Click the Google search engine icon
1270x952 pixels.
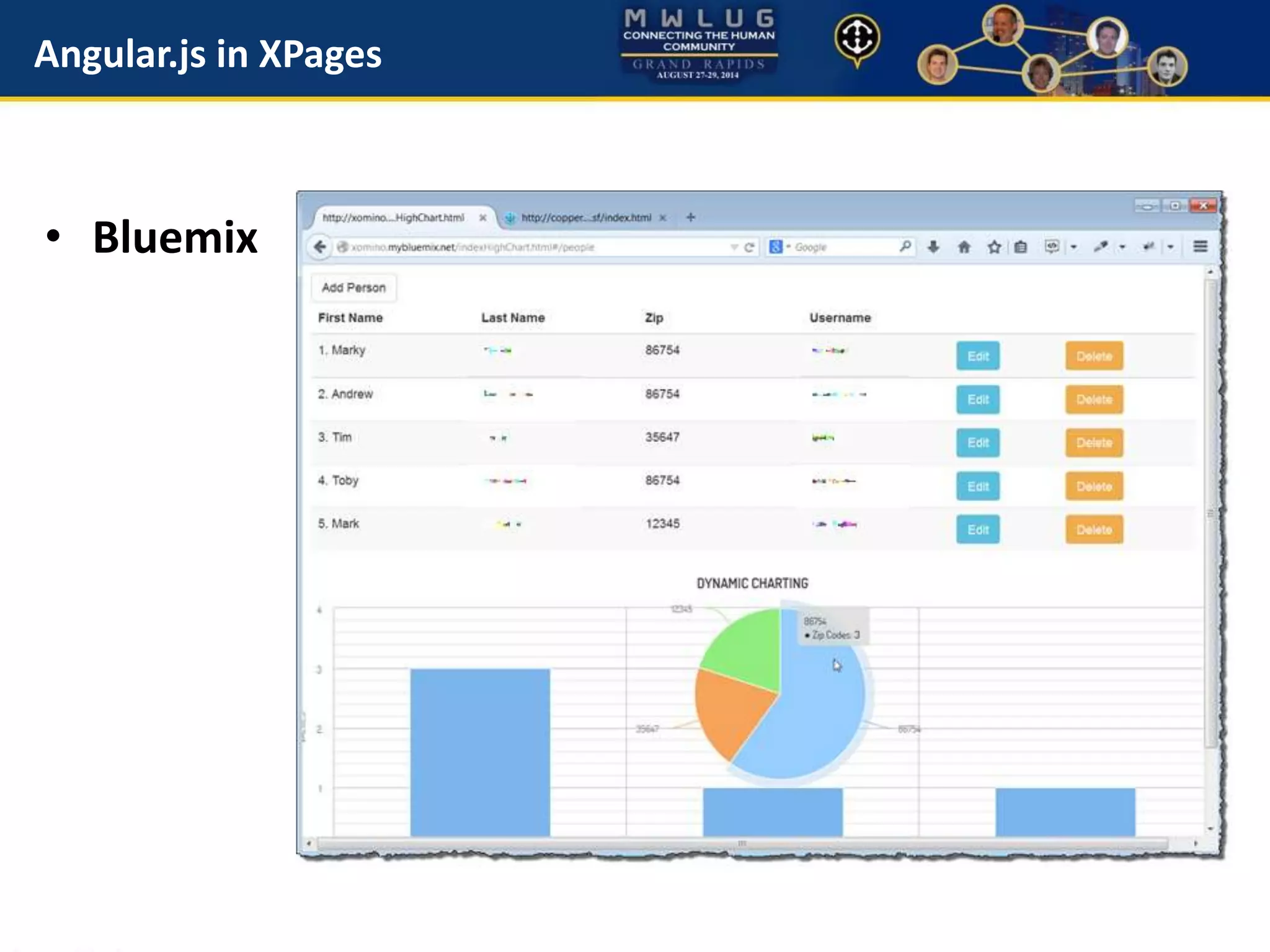776,247
